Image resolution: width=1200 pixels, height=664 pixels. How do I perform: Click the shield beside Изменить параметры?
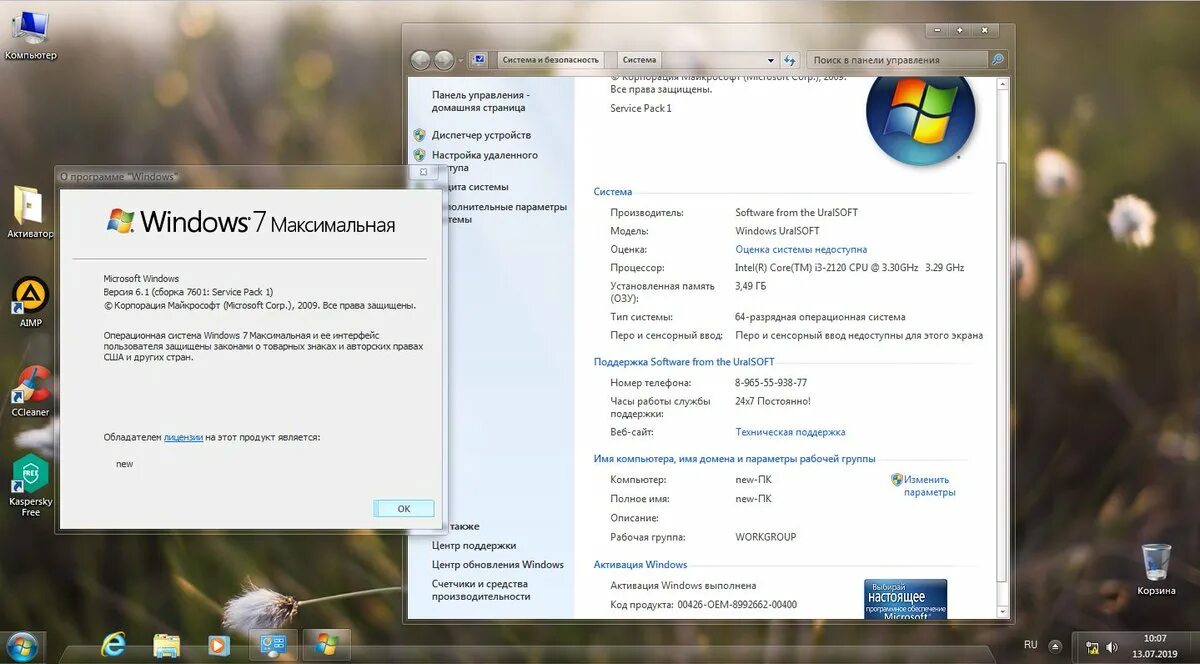coord(897,480)
